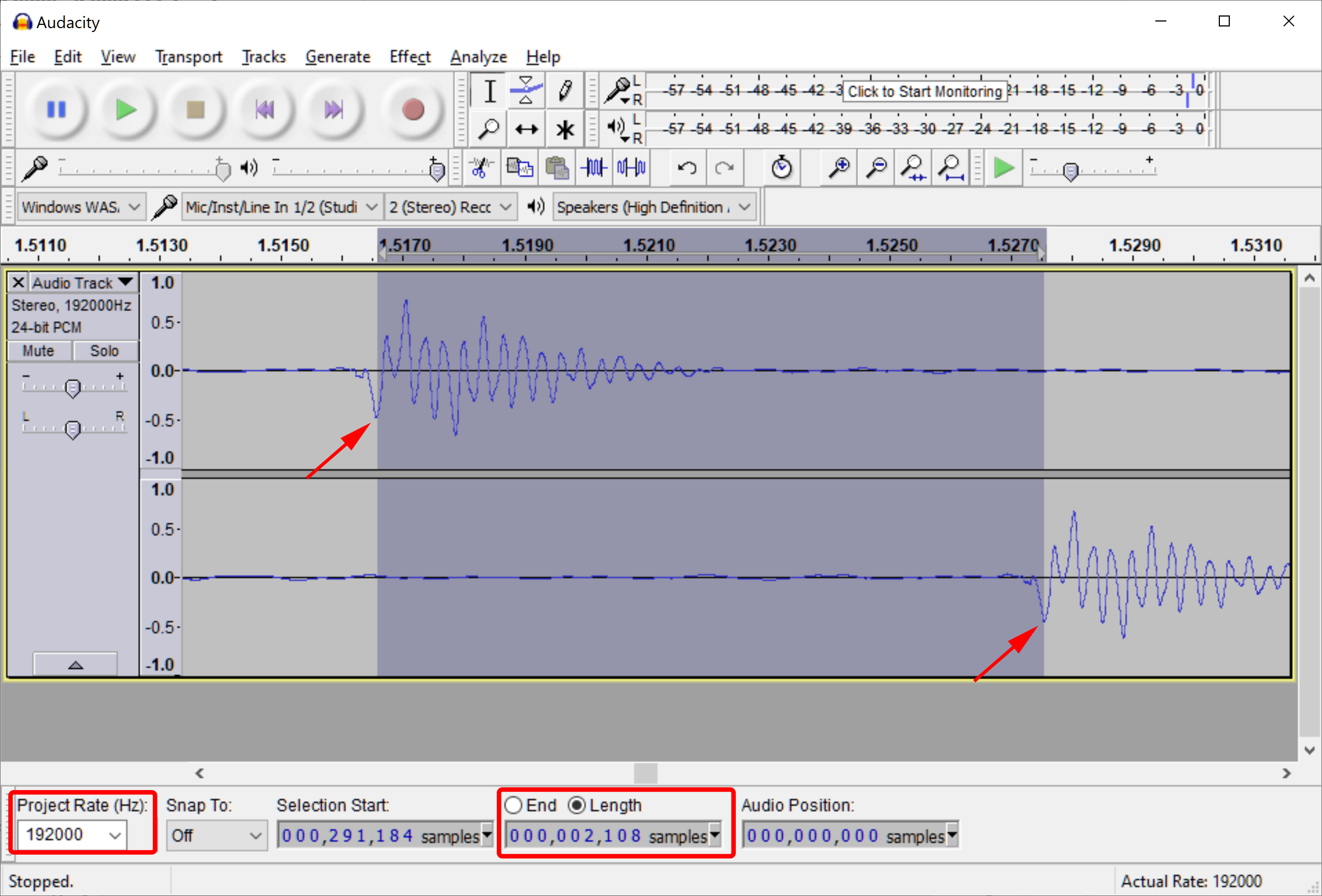Select the Selection (I-beam) tool
The height and width of the screenshot is (896, 1322).
pyautogui.click(x=490, y=91)
